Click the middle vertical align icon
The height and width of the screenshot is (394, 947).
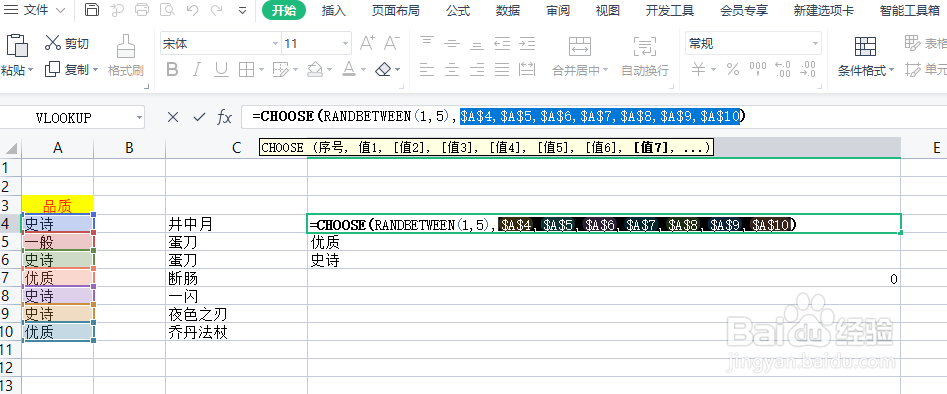[x=452, y=44]
